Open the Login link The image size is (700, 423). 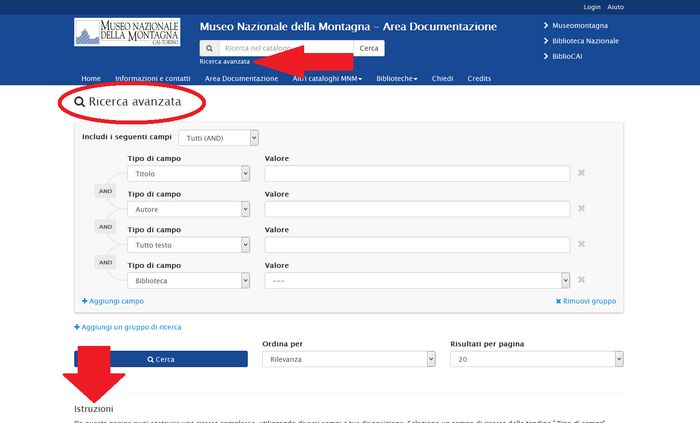[x=592, y=7]
